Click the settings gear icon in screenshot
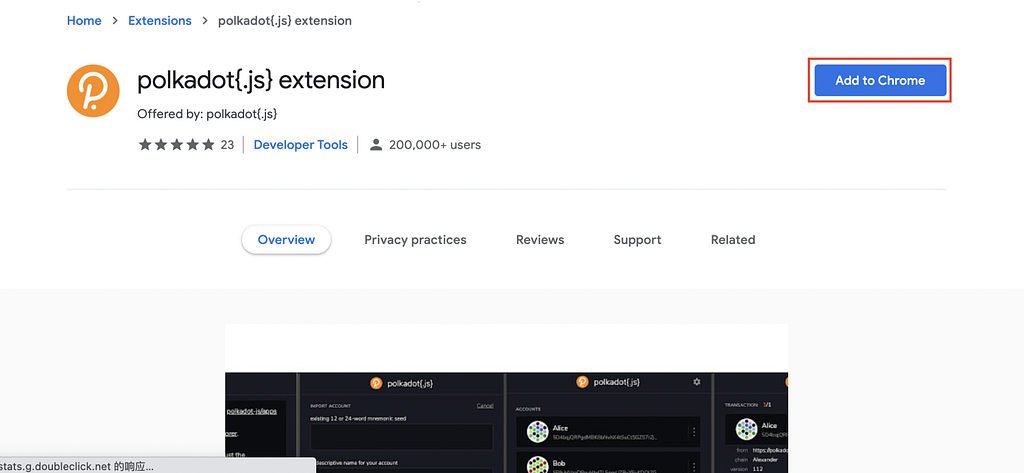The height and width of the screenshot is (473, 1024). point(696,382)
